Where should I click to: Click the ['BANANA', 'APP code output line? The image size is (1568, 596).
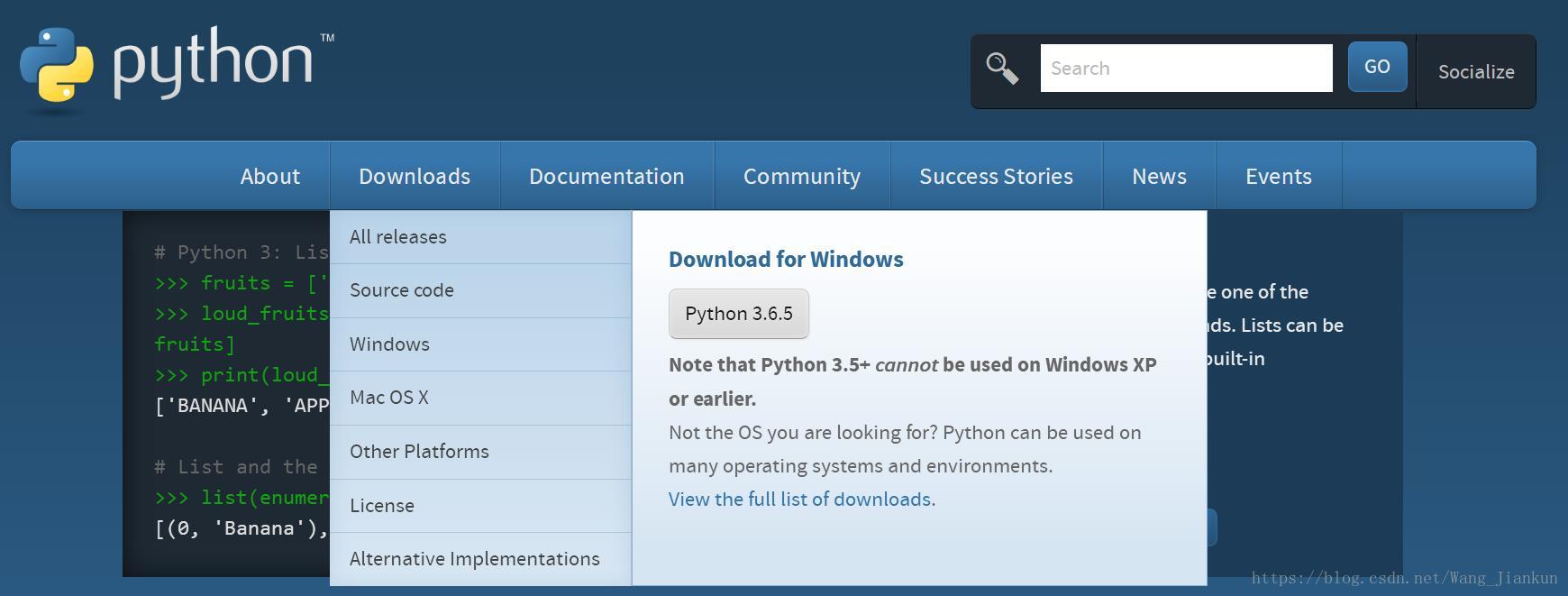(x=242, y=406)
